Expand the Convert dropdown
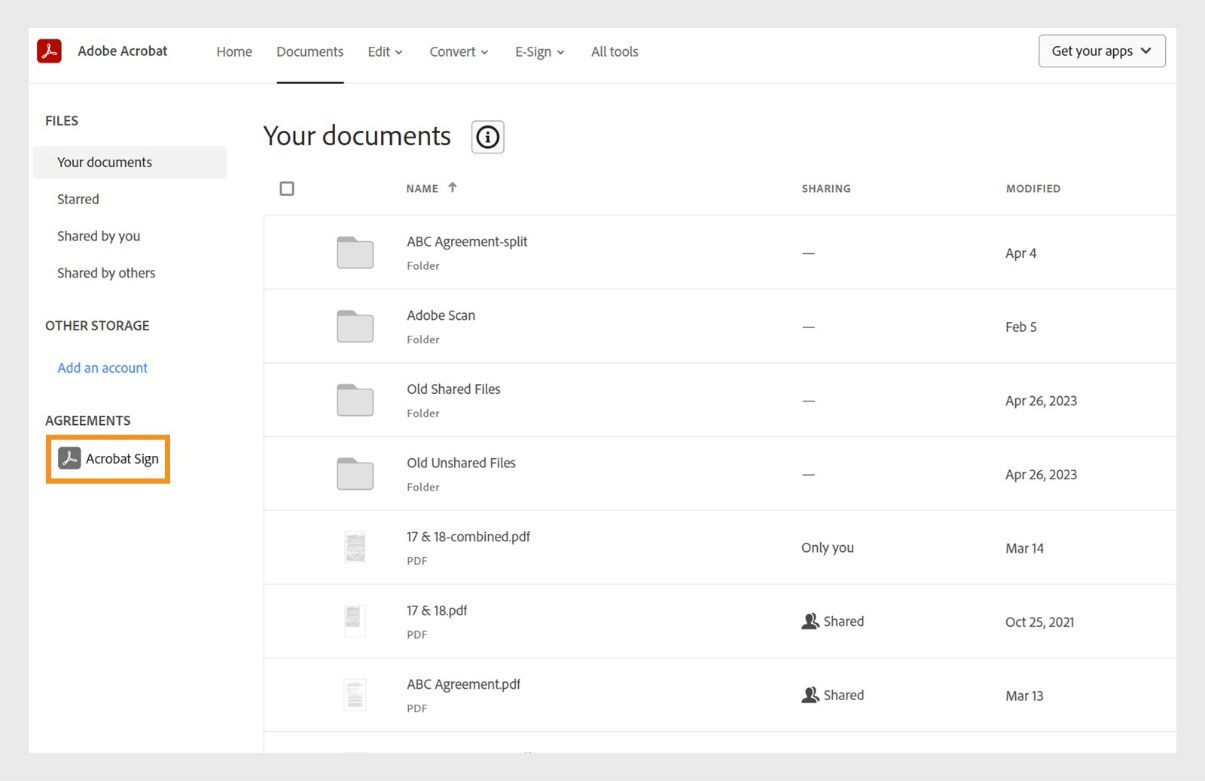This screenshot has height=781, width=1205. [x=458, y=51]
